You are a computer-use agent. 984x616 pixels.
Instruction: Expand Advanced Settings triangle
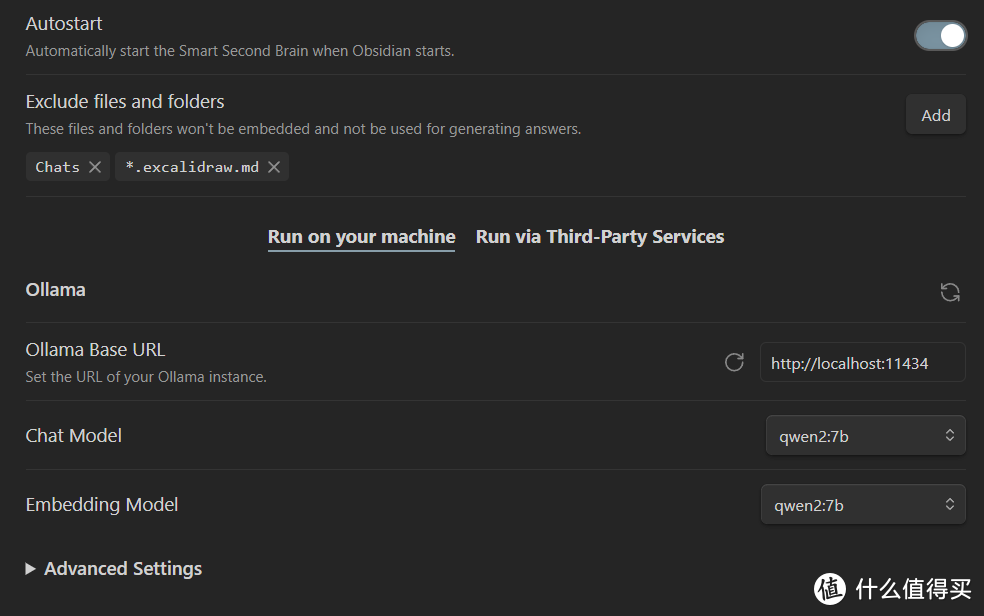(31, 569)
